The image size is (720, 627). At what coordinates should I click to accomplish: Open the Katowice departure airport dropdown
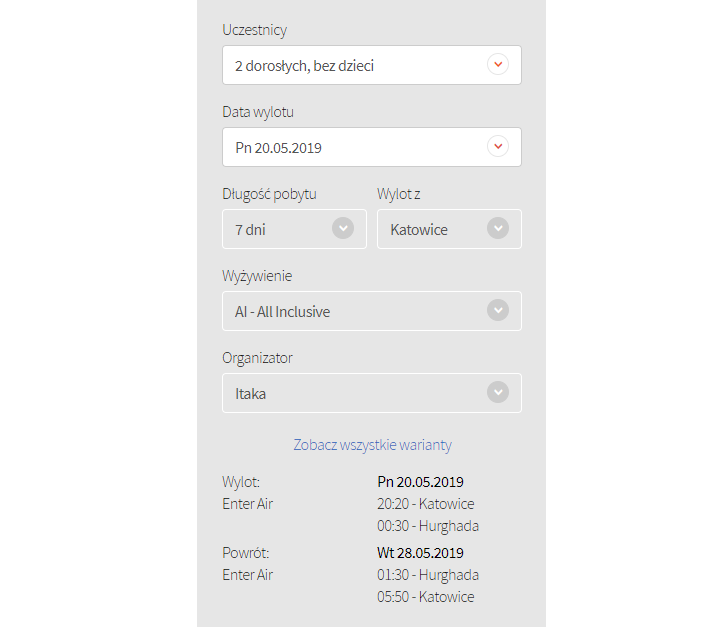(x=435, y=230)
